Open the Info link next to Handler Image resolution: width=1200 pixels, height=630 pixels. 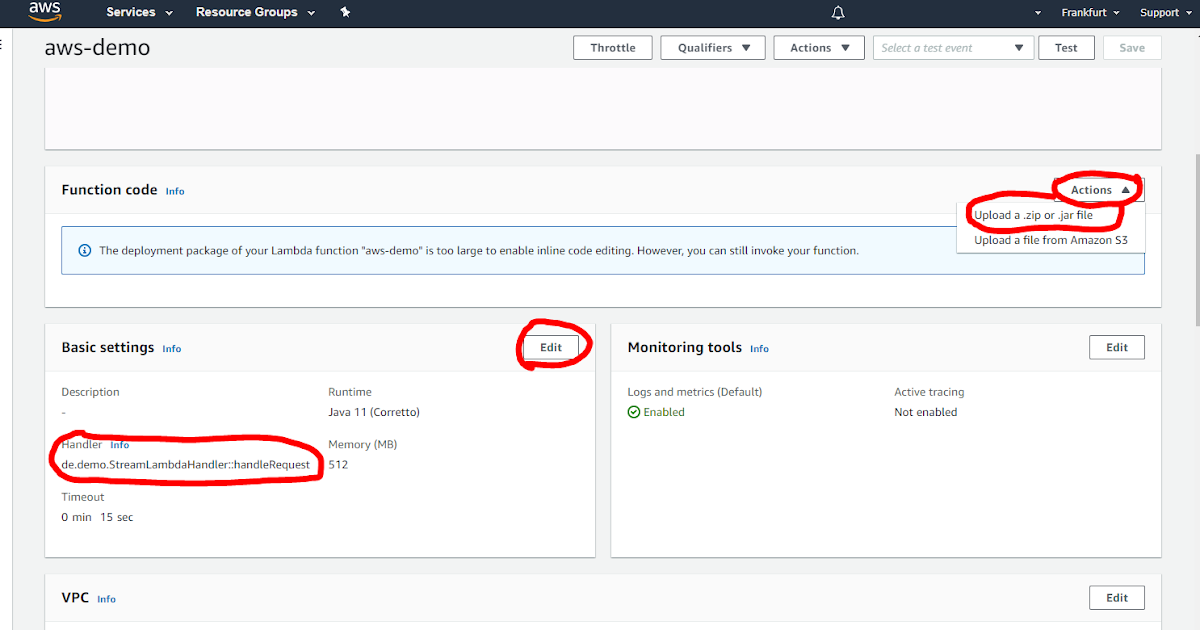[120, 444]
